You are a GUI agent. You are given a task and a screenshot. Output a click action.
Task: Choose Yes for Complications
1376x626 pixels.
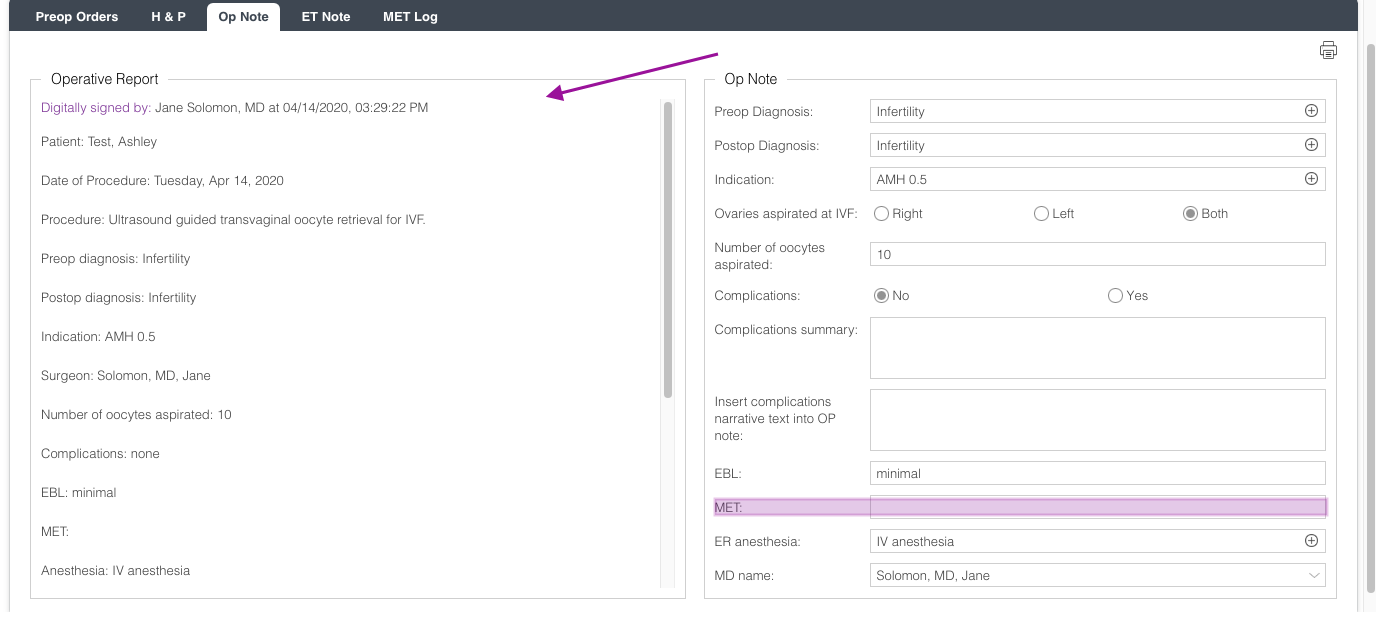coord(1115,295)
